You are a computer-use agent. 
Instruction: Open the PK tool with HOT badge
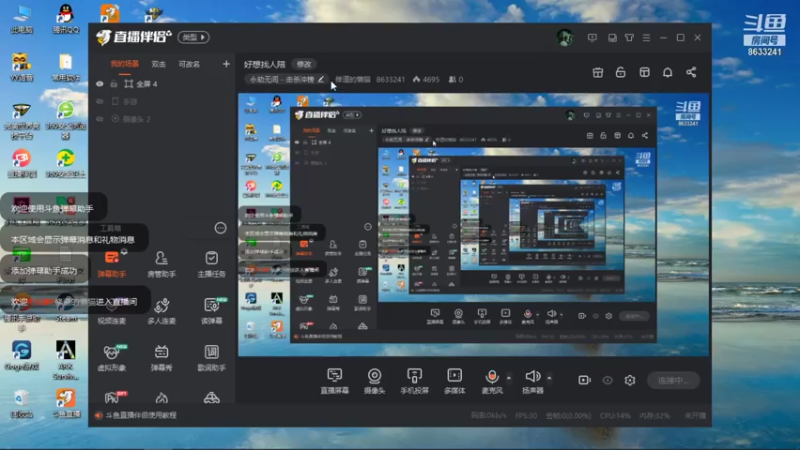tap(113, 397)
